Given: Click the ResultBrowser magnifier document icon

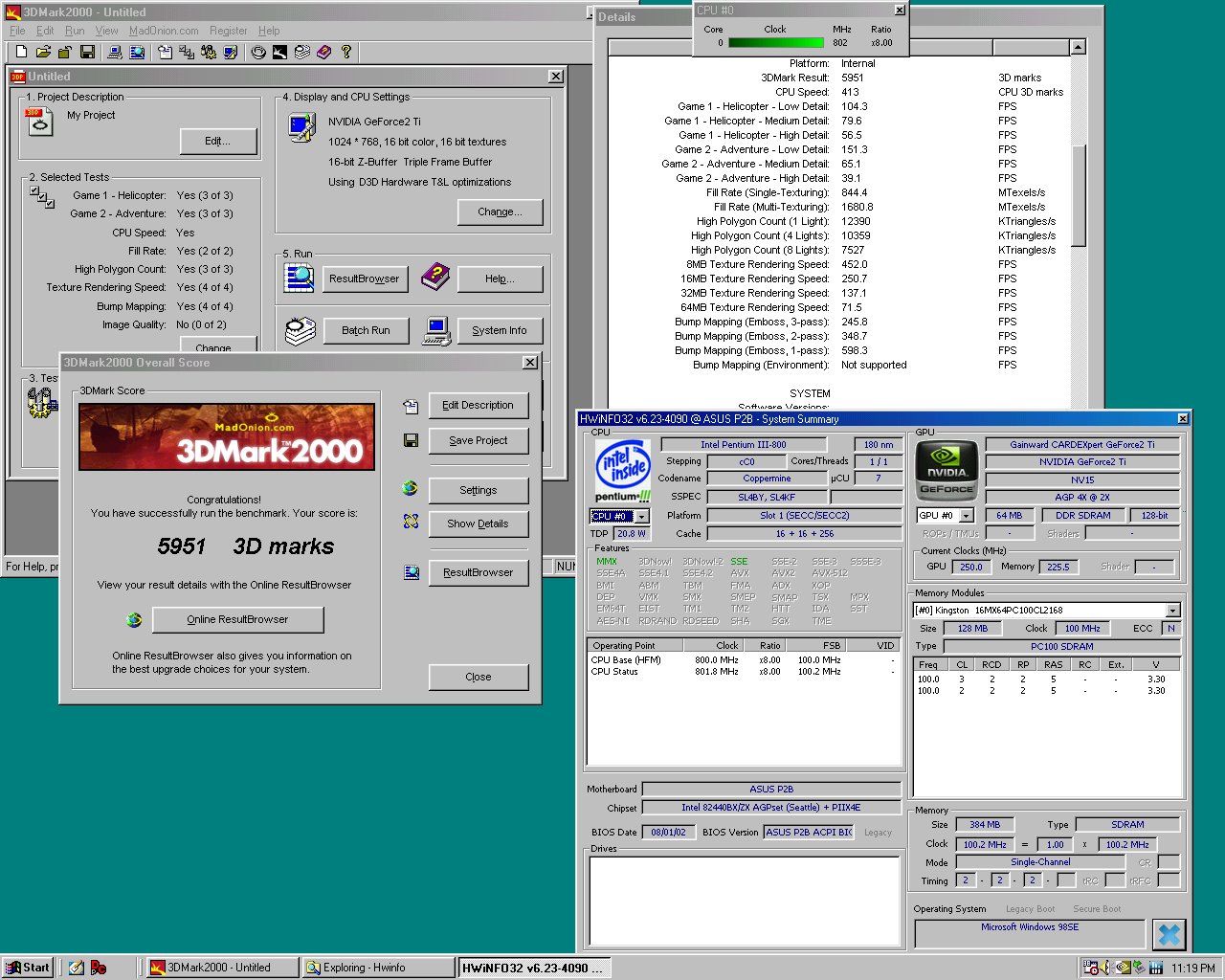Looking at the screenshot, I should (299, 278).
